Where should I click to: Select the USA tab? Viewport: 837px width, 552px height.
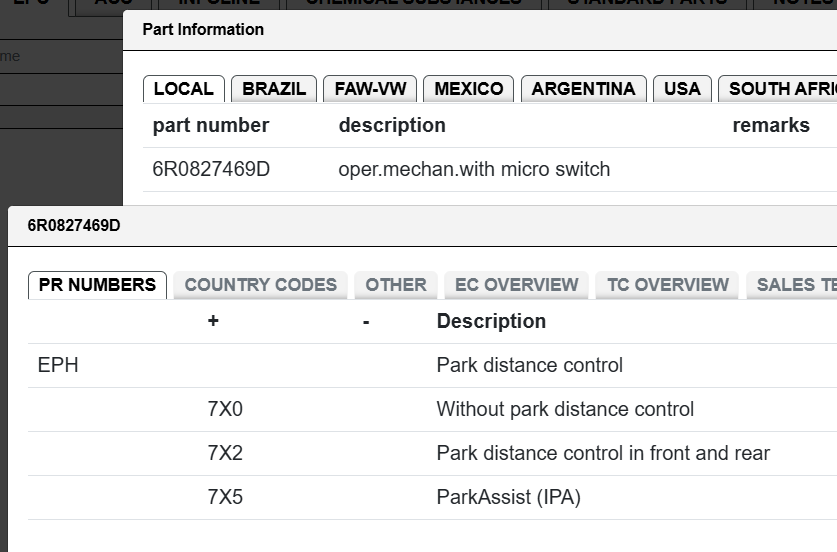click(x=682, y=89)
